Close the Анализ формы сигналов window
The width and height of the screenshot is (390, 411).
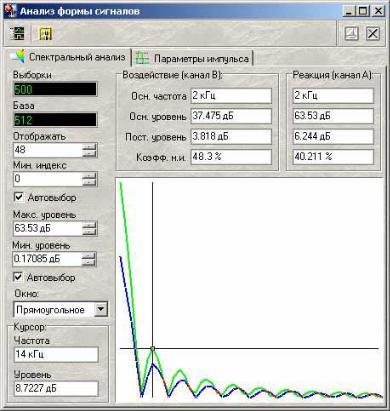[x=378, y=11]
